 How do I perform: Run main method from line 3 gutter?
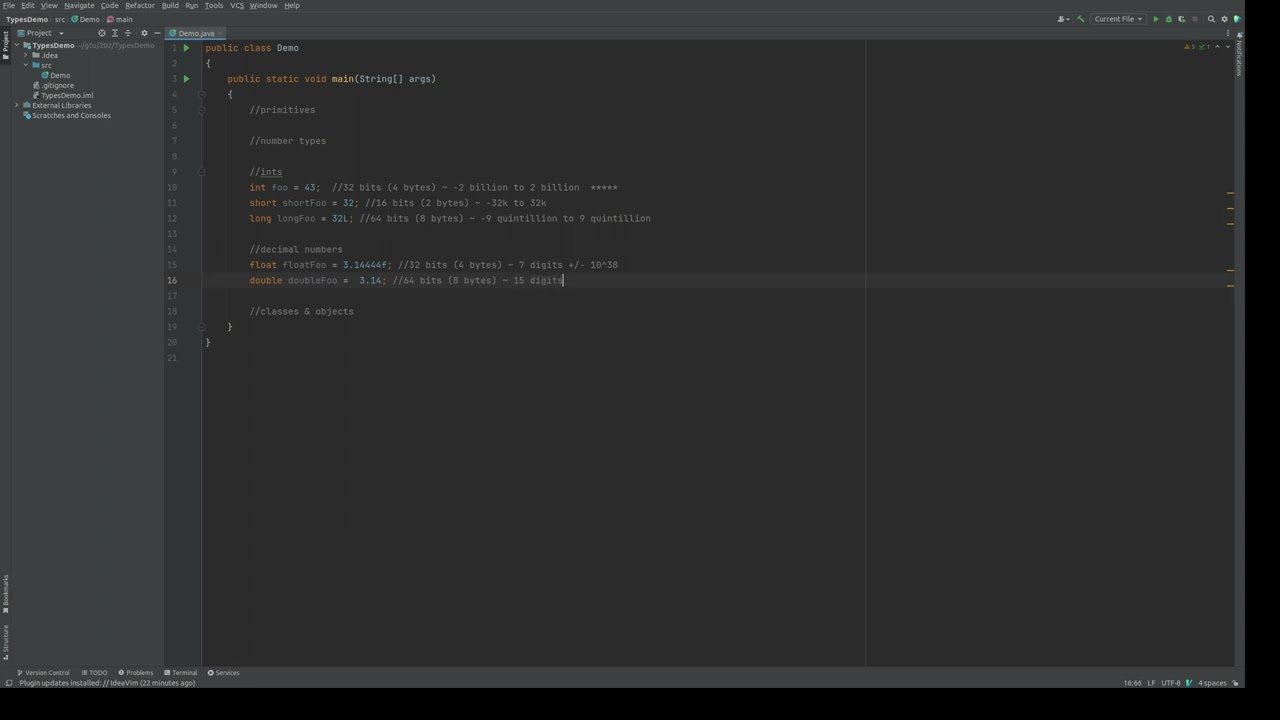pos(186,79)
